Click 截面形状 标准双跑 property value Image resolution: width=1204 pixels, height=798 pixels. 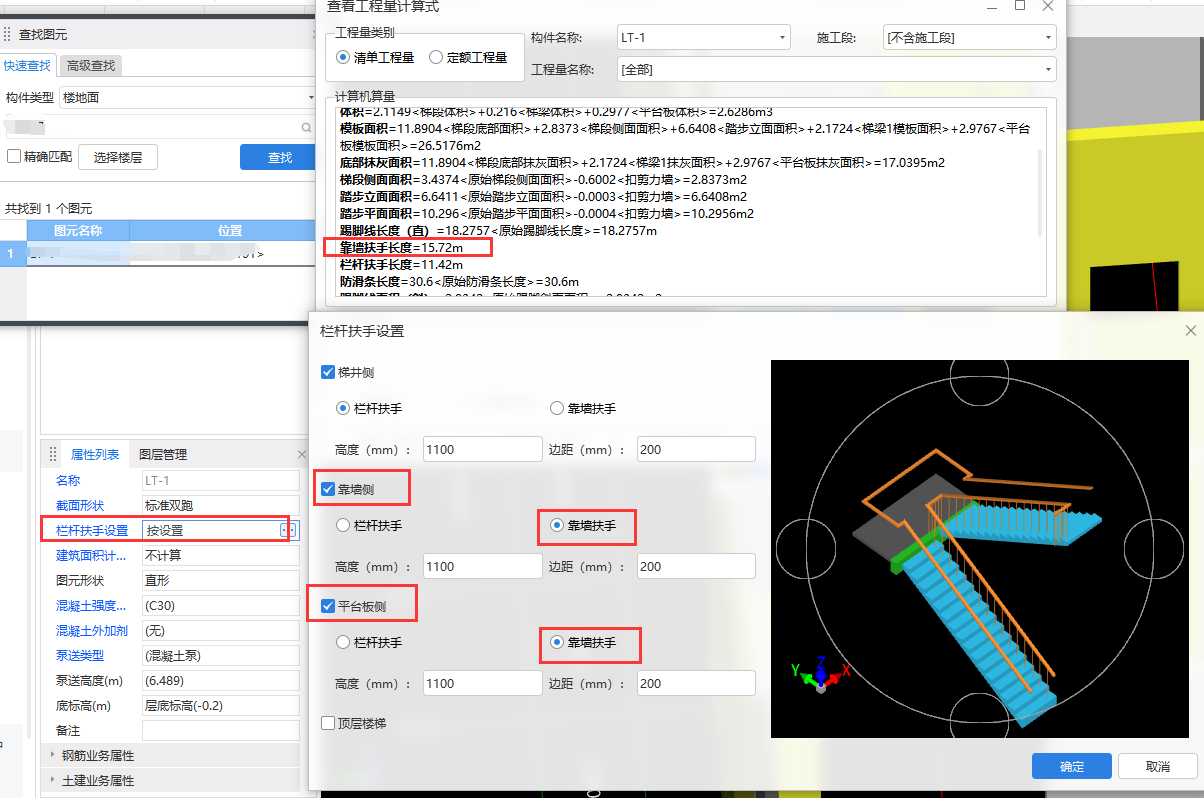point(220,505)
